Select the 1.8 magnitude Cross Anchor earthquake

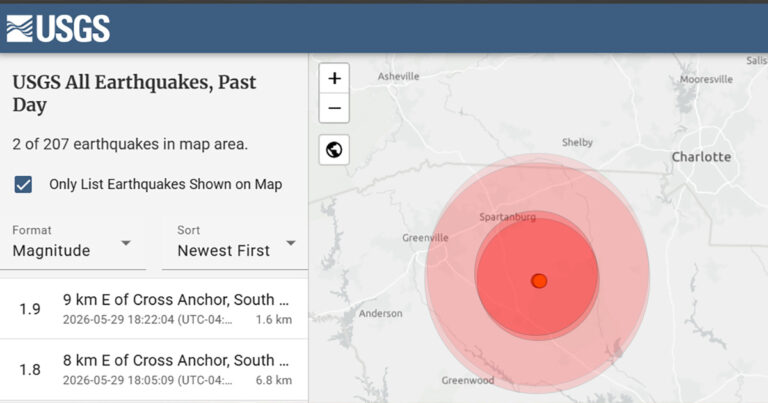pyautogui.click(x=154, y=370)
